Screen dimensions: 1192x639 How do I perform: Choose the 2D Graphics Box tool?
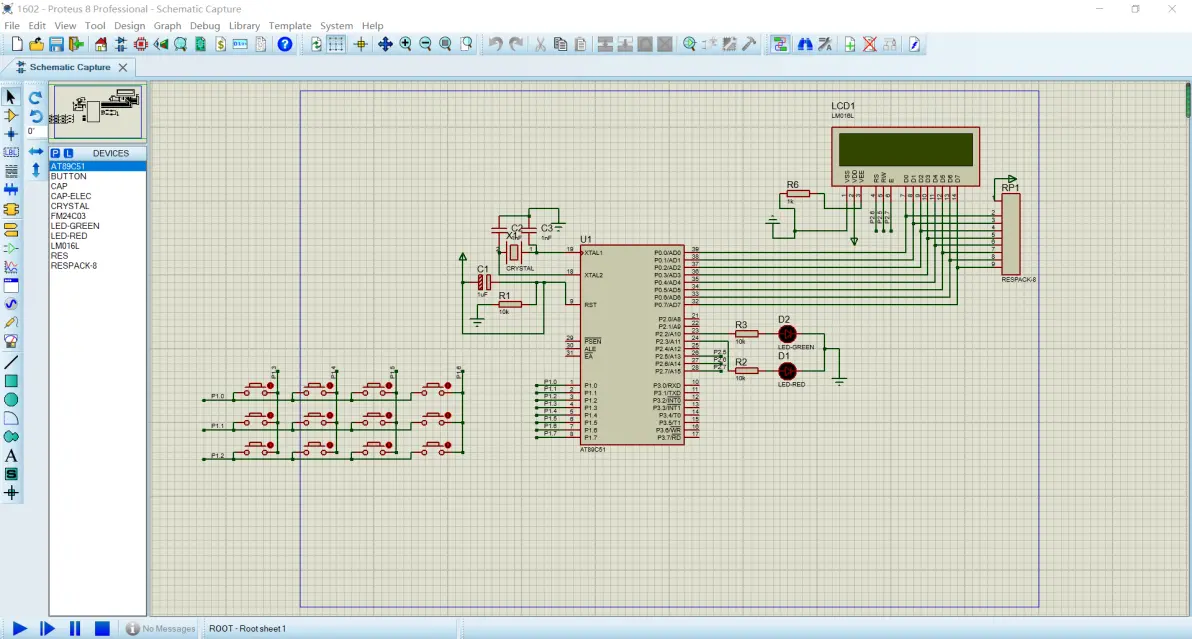(x=11, y=381)
